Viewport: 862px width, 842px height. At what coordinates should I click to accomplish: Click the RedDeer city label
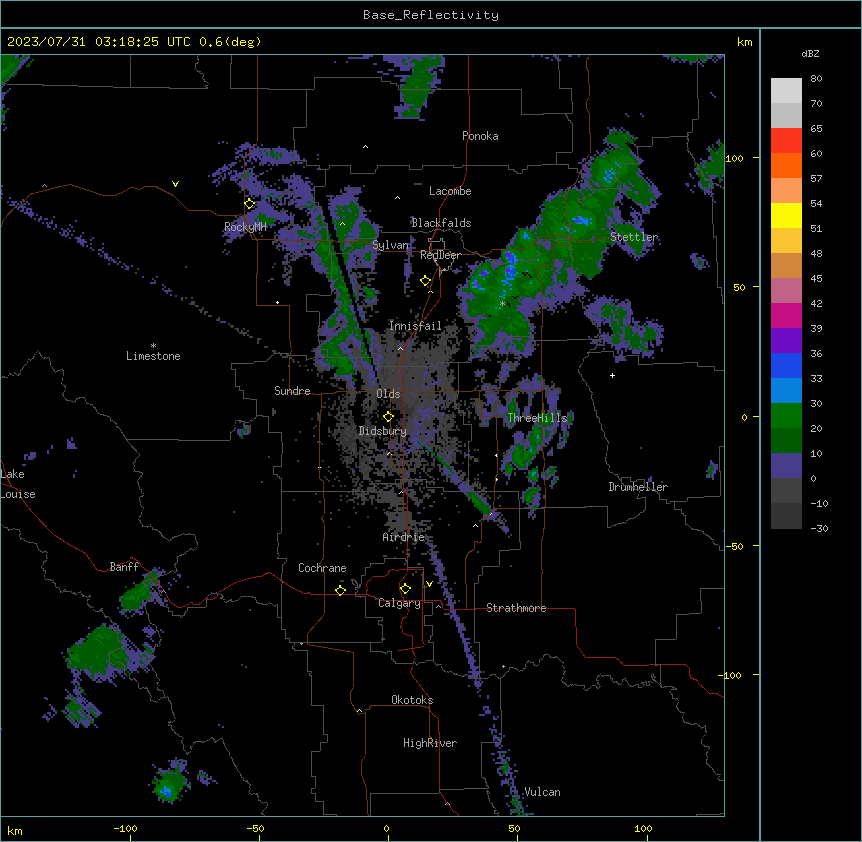[440, 255]
